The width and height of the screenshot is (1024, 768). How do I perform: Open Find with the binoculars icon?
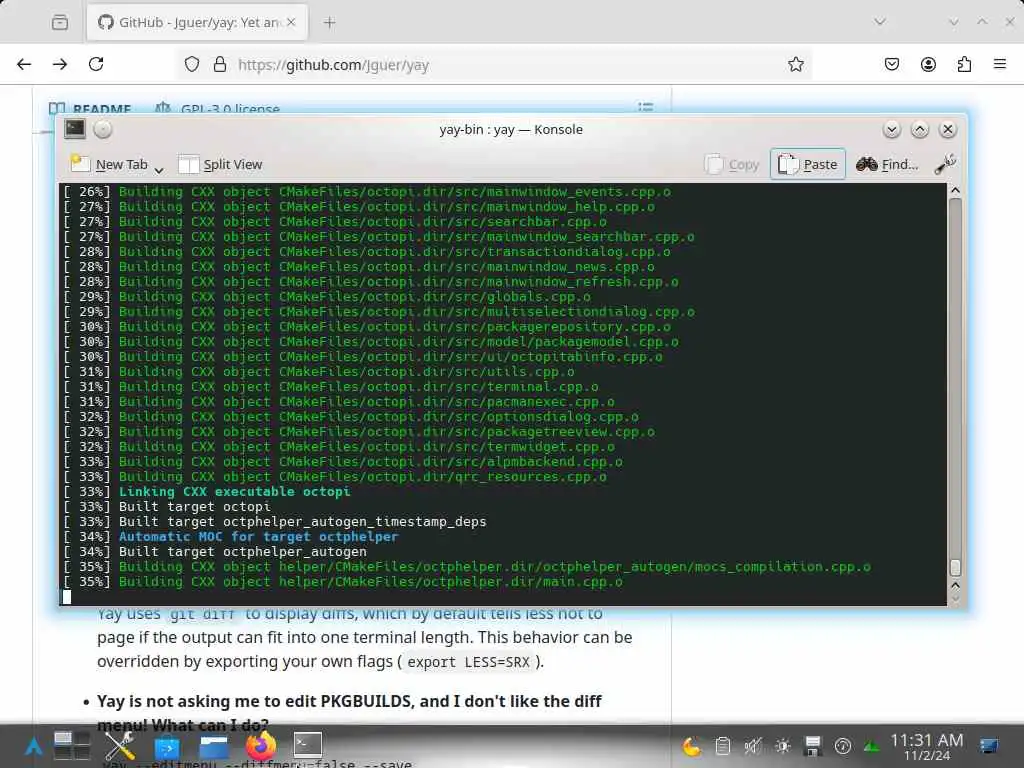pos(887,165)
